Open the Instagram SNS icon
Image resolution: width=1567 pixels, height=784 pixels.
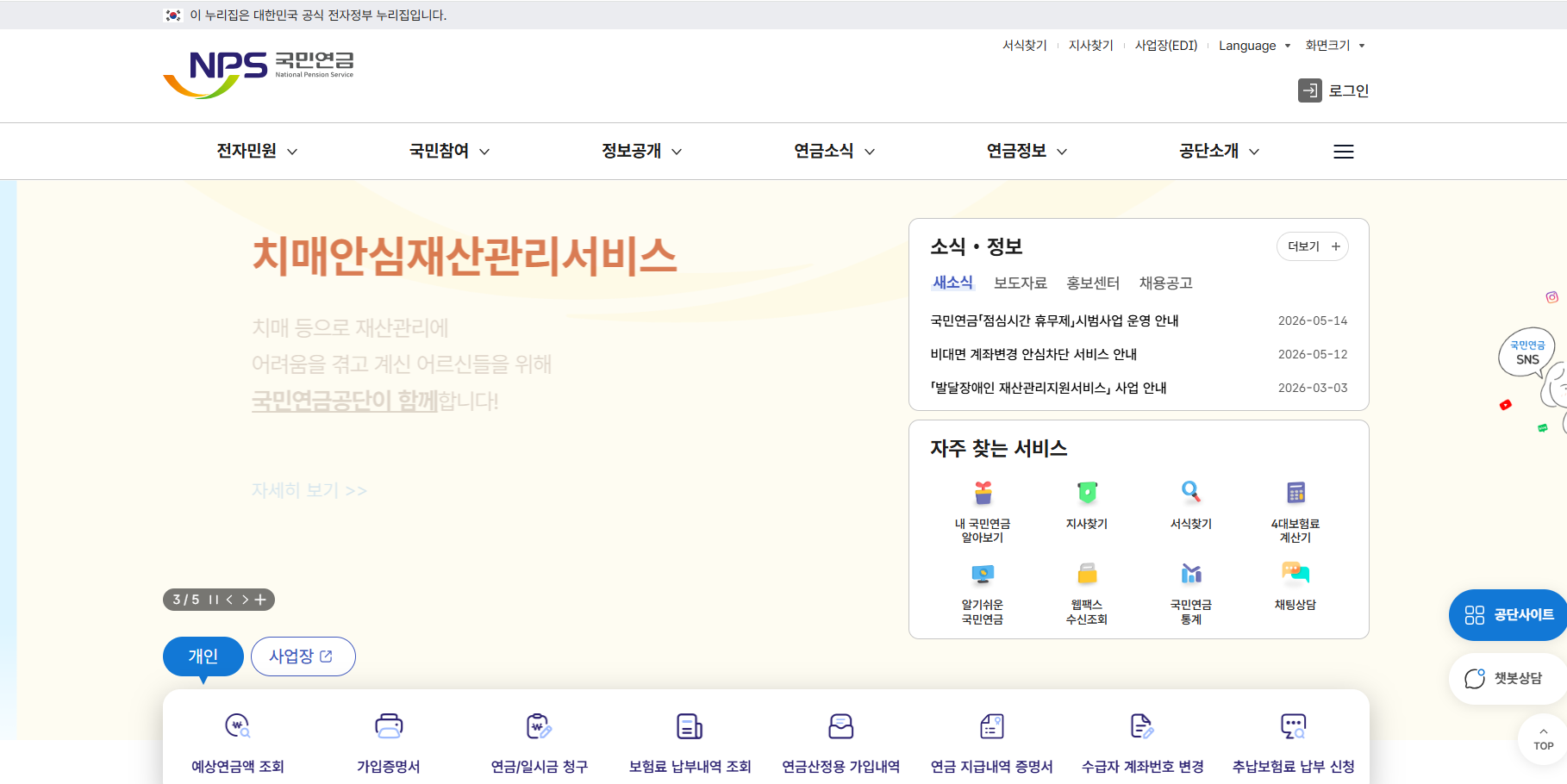(1551, 297)
